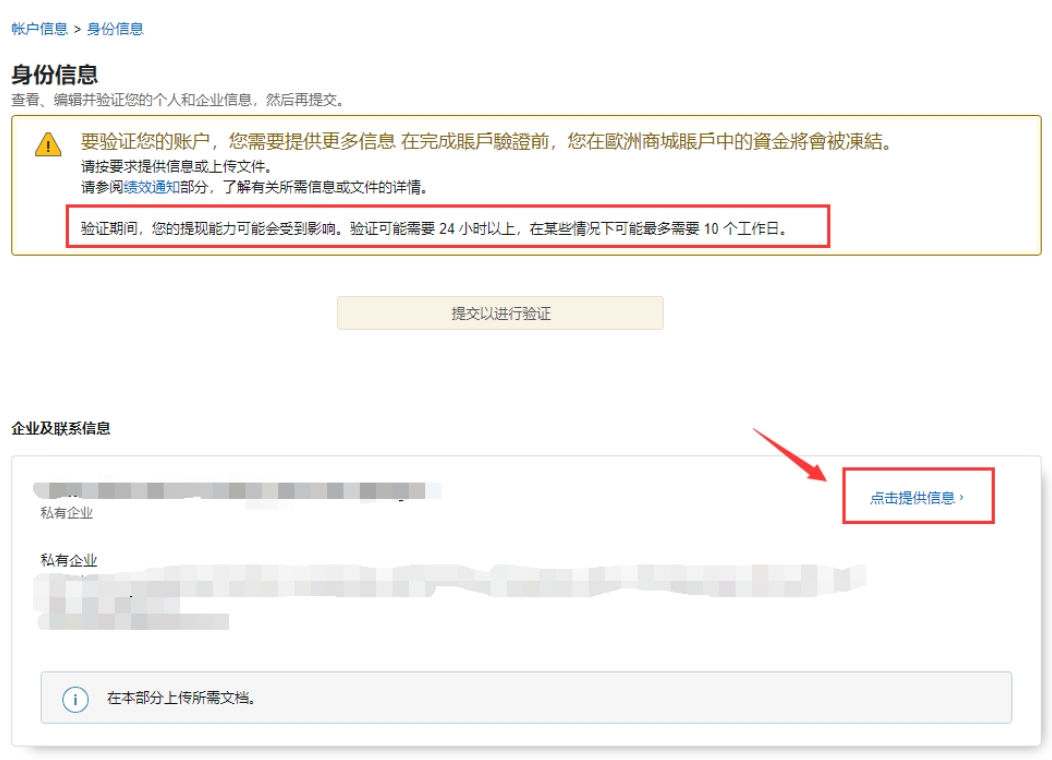
Task: Click the yellow warning triangle icon
Action: (48, 144)
